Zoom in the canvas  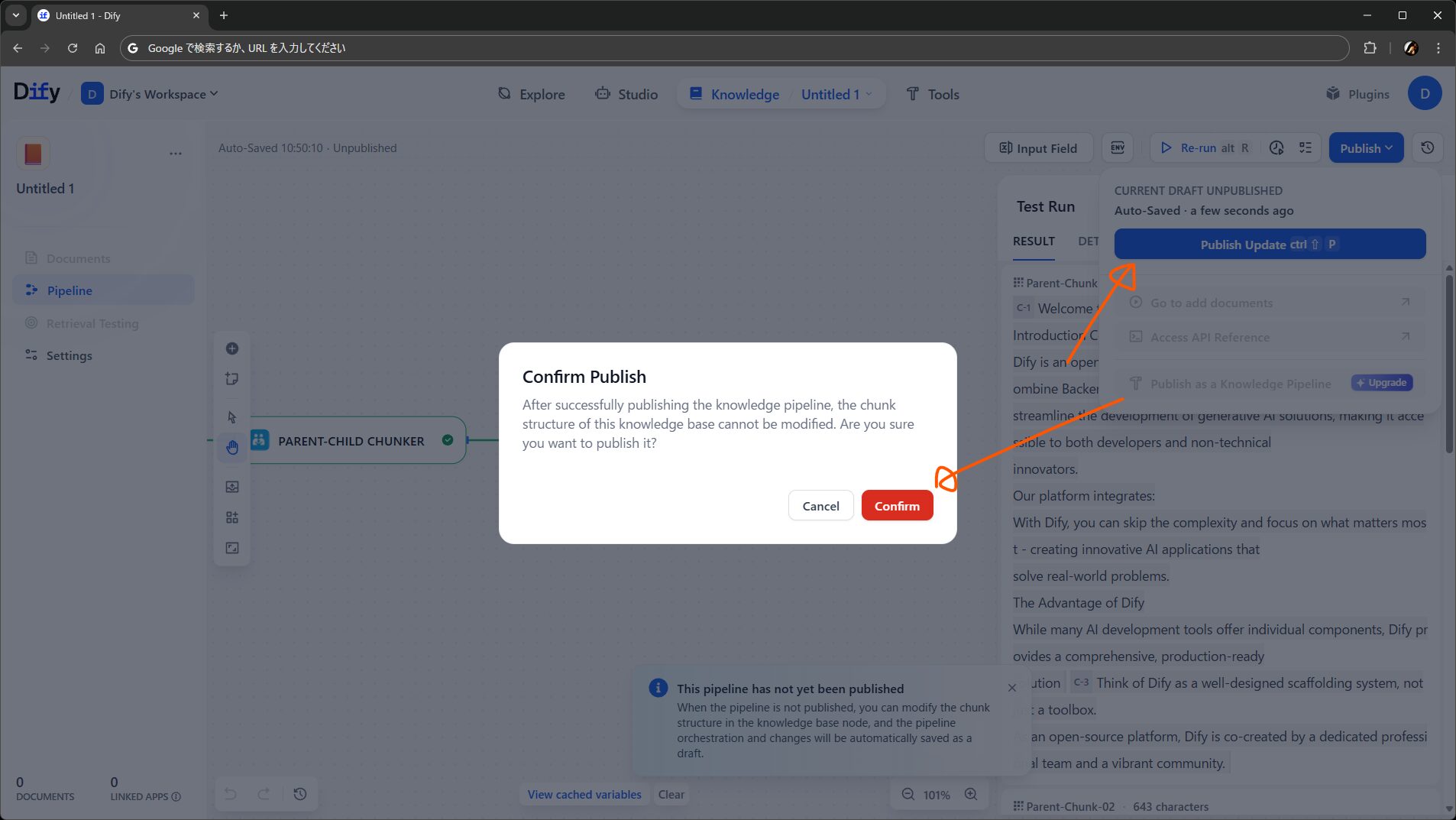(971, 794)
